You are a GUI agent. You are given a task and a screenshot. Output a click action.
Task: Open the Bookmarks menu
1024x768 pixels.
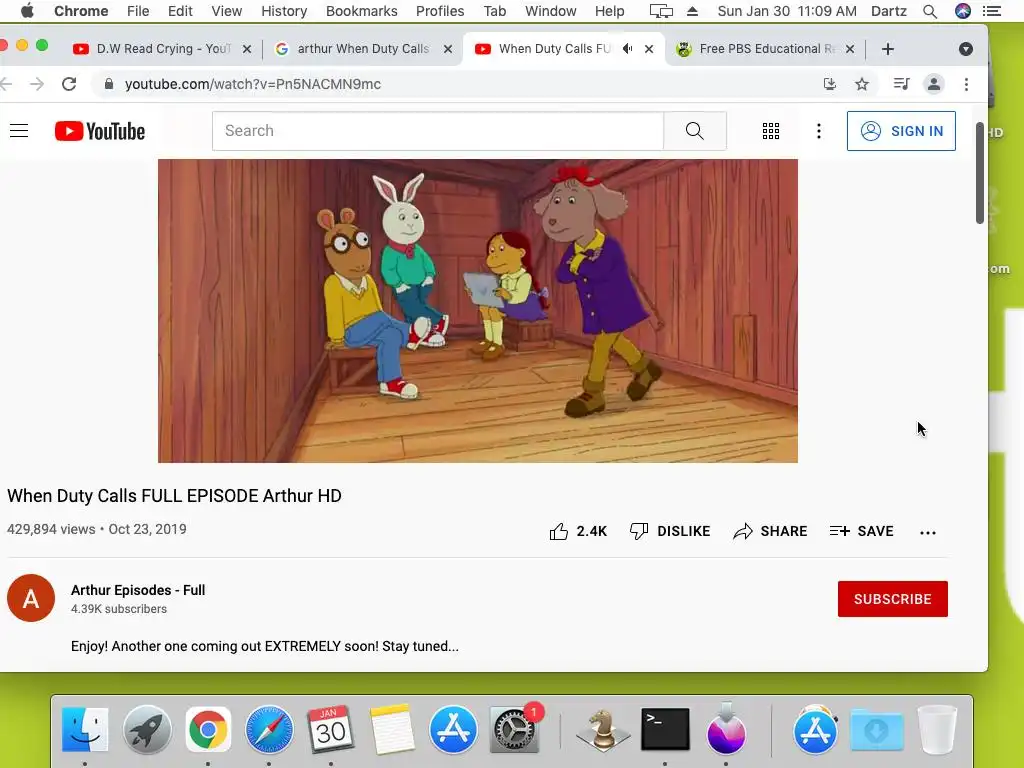coord(361,11)
